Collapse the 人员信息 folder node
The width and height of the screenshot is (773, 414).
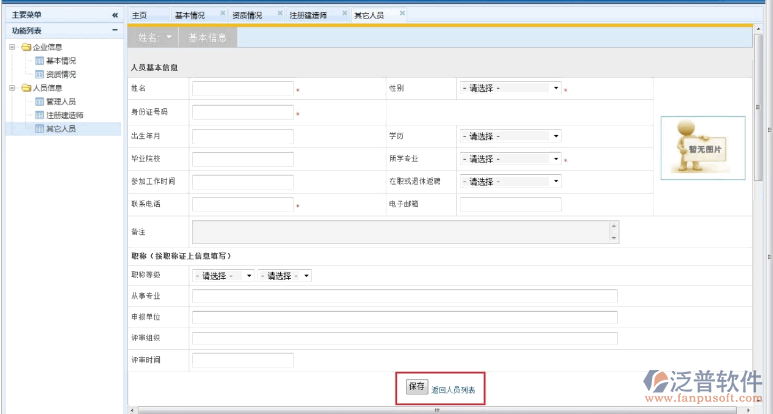(x=12, y=88)
